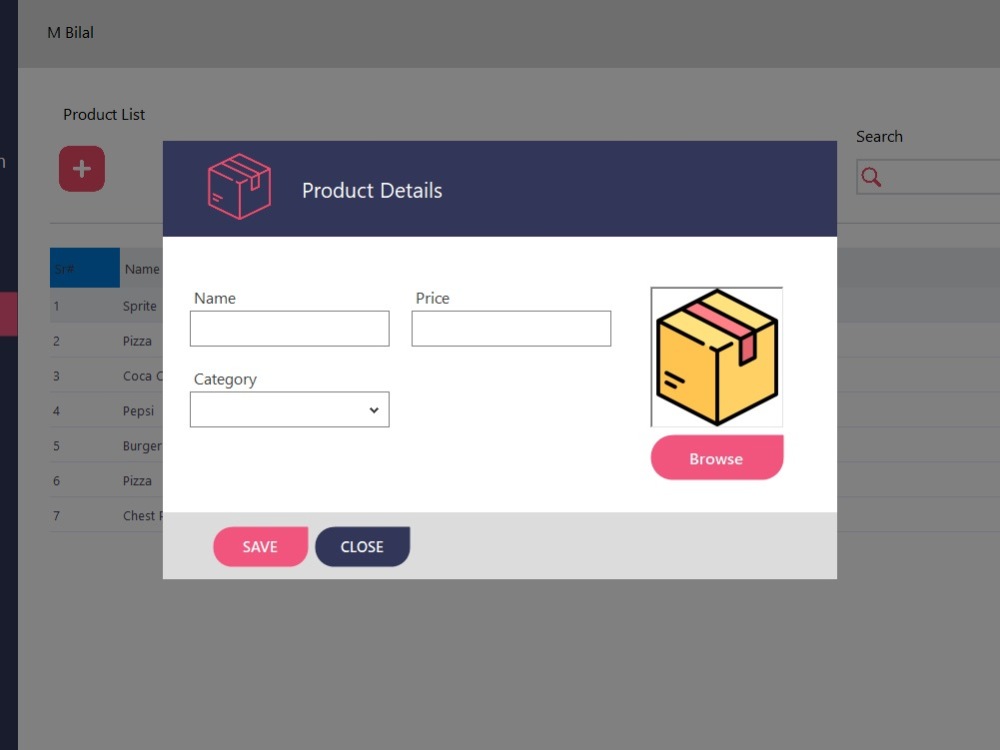Click the Product Details title text

(372, 190)
